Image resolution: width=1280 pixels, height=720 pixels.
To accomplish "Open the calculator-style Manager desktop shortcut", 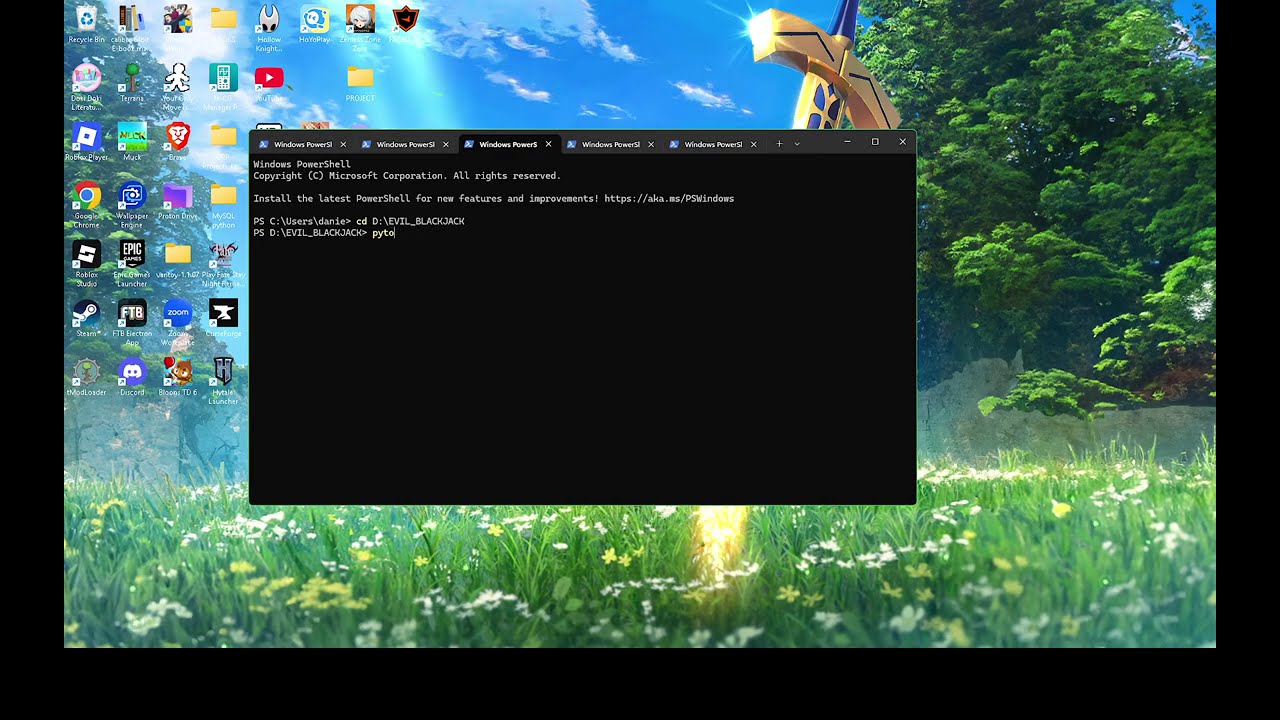I will (x=223, y=84).
